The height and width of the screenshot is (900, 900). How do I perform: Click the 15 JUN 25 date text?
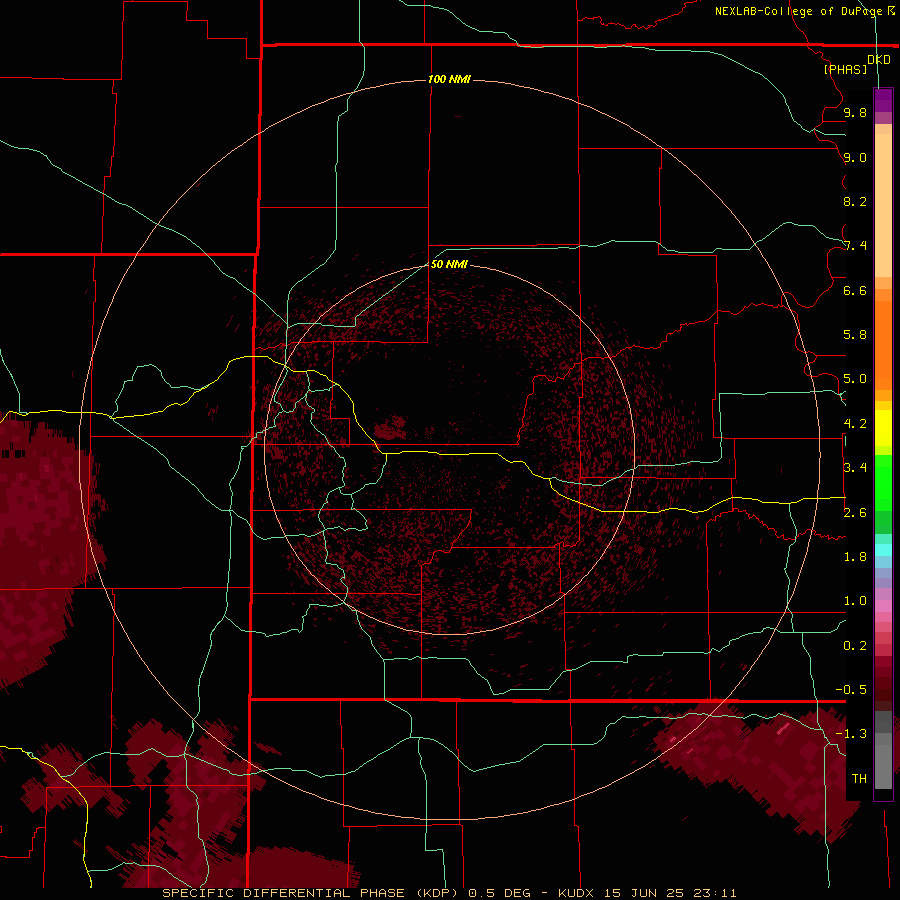(x=643, y=893)
